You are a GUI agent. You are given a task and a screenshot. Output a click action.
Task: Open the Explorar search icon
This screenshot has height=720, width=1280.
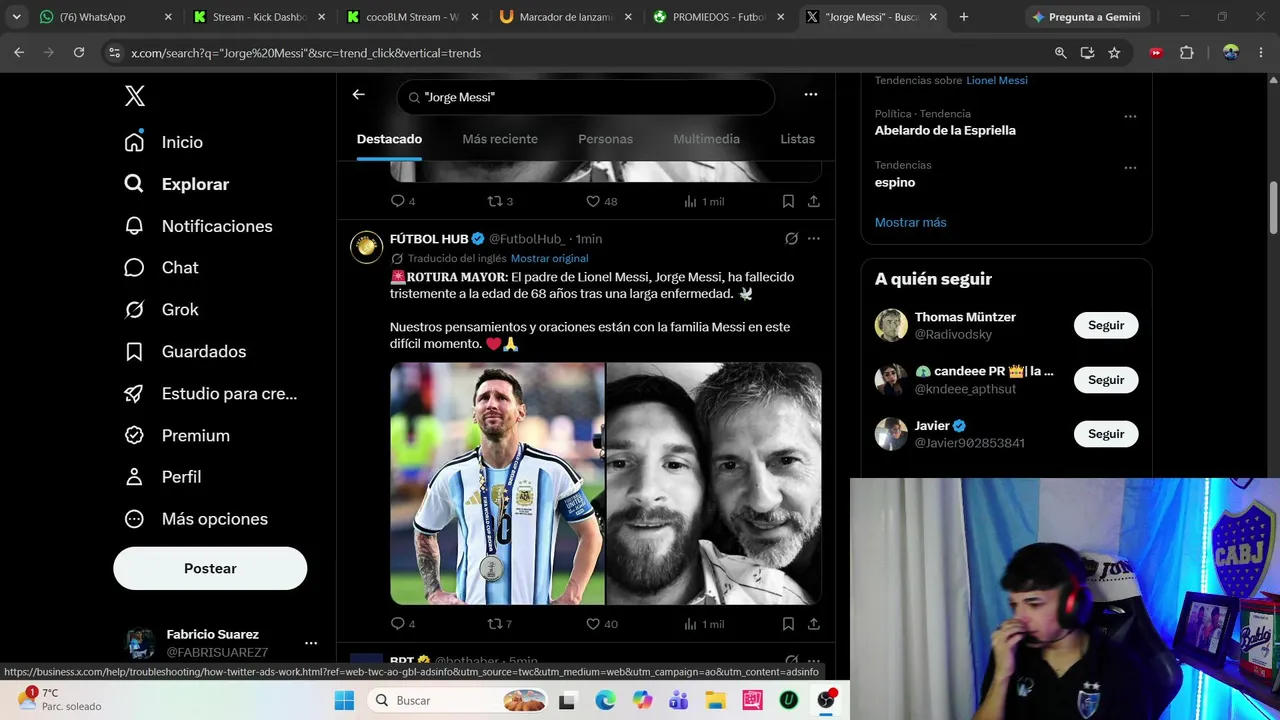(134, 184)
